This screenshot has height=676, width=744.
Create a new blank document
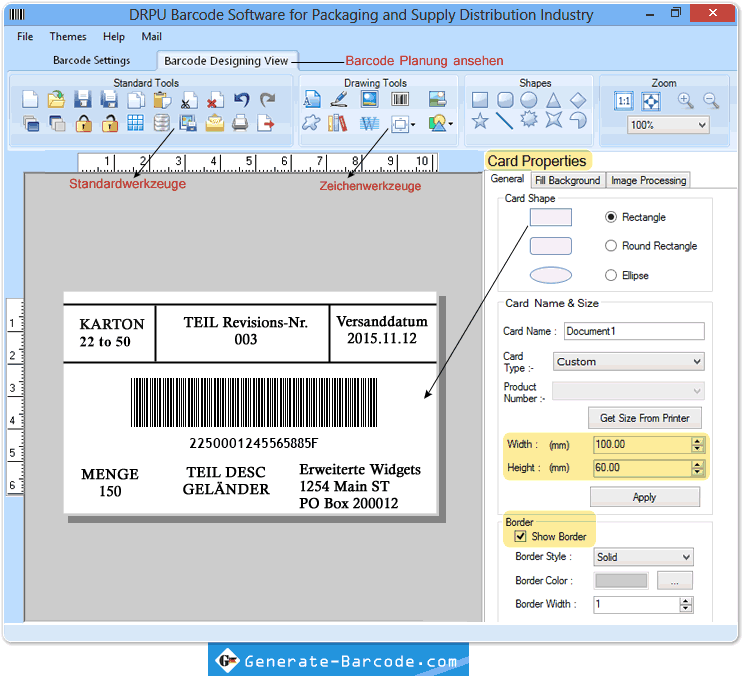tap(30, 100)
